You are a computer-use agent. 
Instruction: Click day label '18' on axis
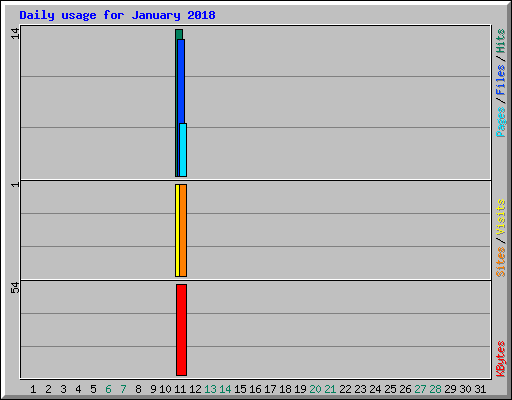pos(285,389)
